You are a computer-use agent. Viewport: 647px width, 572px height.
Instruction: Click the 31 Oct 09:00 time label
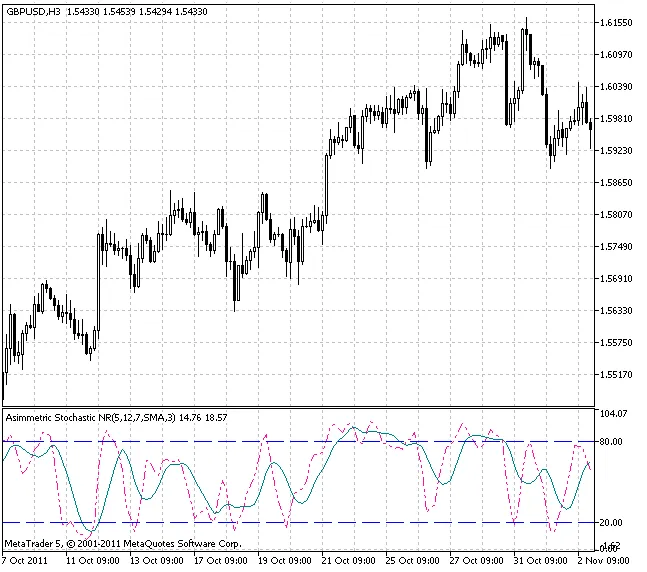[545, 560]
